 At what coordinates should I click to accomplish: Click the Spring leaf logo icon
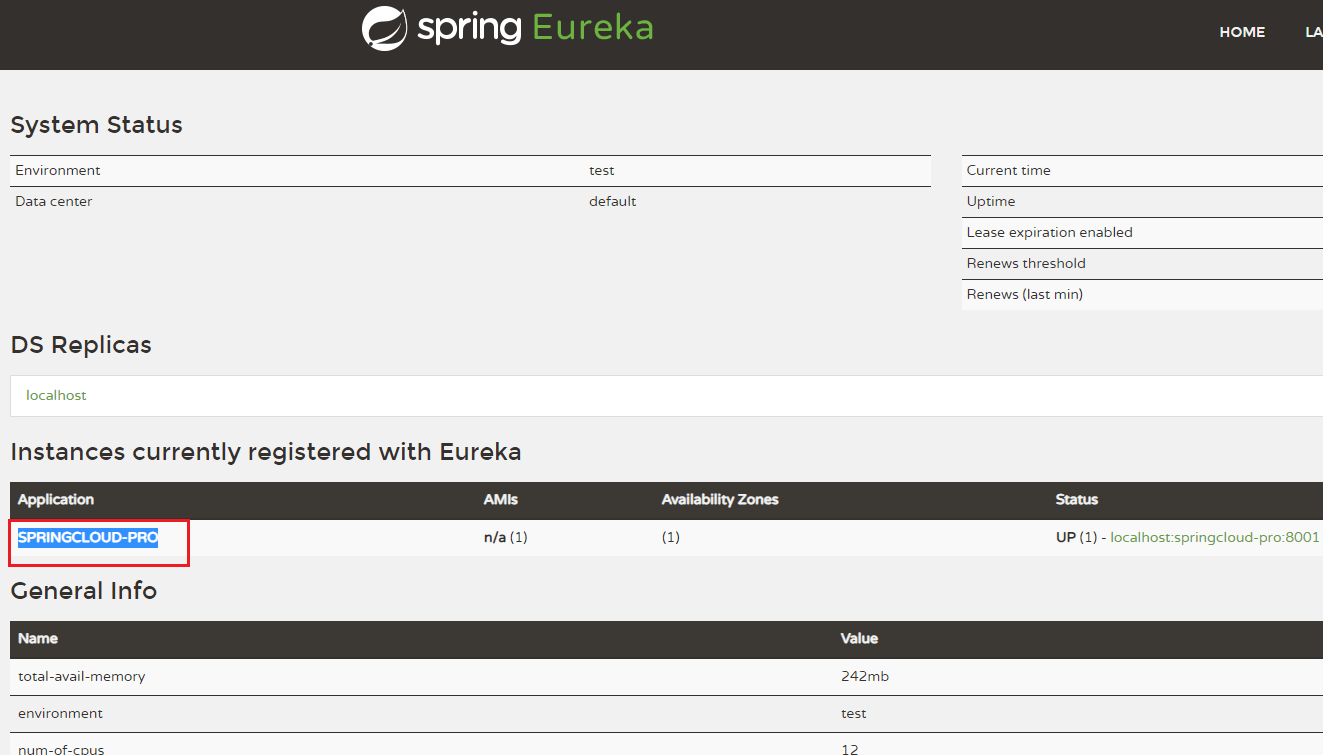(x=384, y=28)
